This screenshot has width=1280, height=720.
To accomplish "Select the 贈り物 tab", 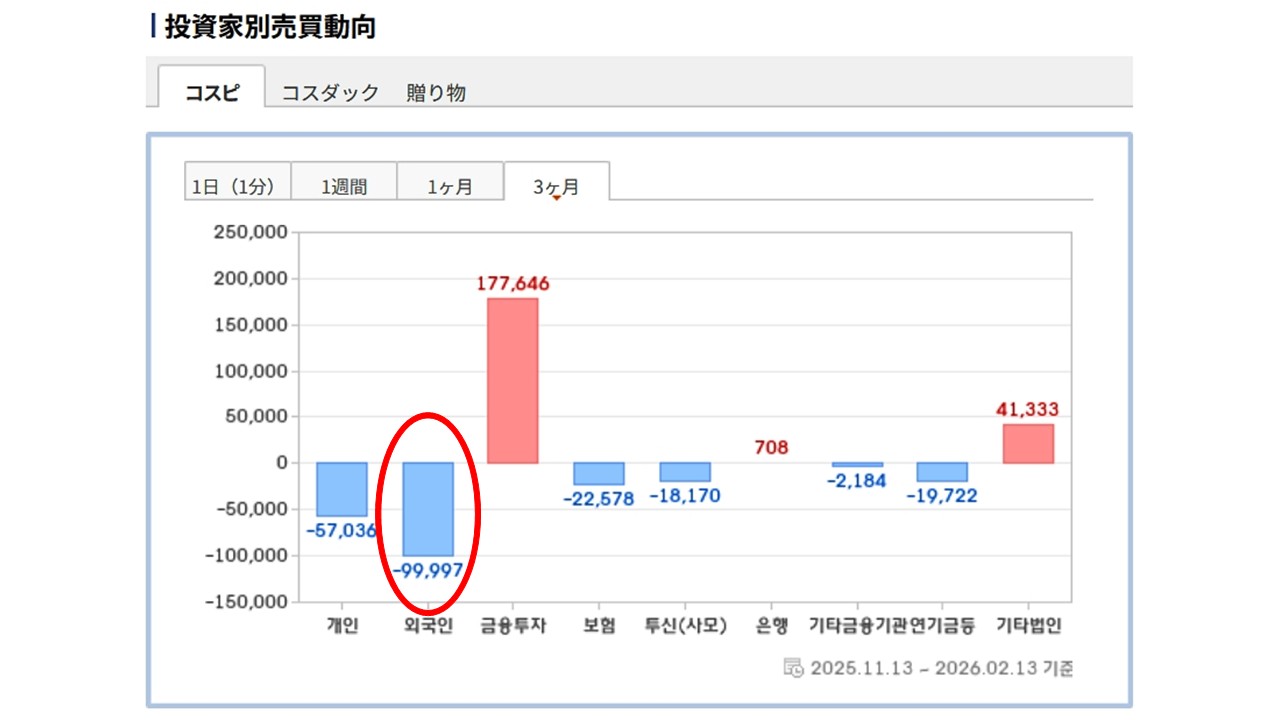I will [436, 93].
